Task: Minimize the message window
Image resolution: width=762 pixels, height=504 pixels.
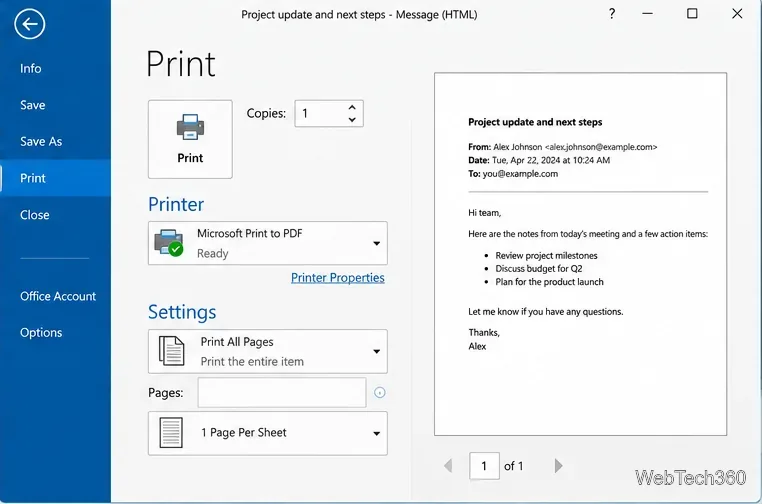Action: pyautogui.click(x=647, y=14)
